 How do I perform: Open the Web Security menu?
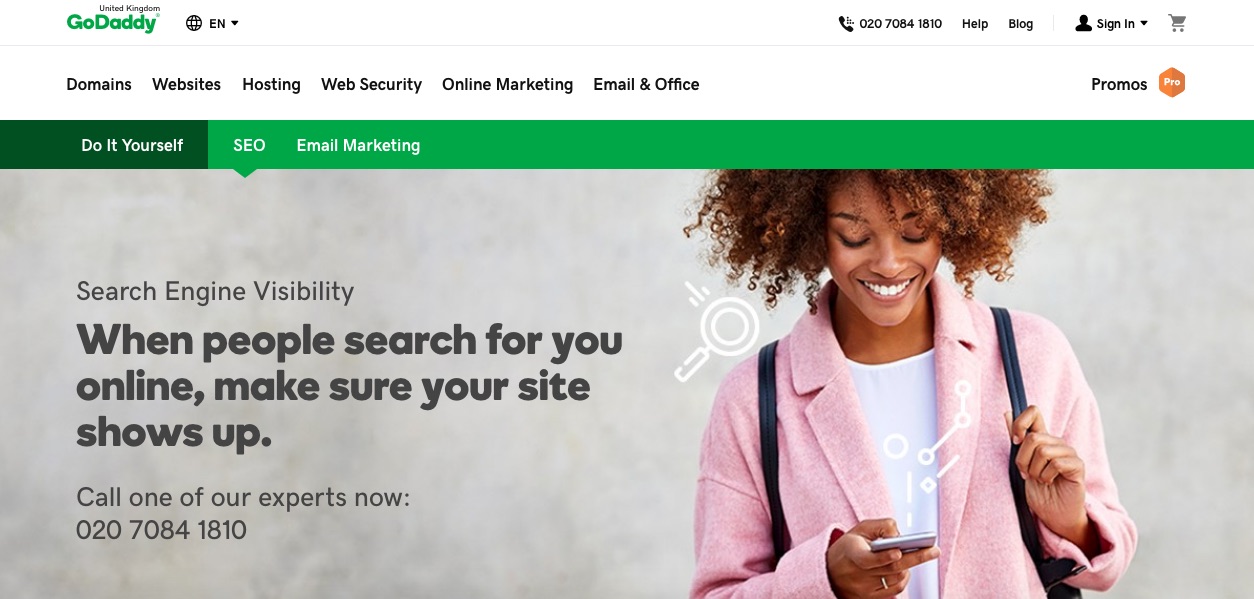tap(371, 84)
